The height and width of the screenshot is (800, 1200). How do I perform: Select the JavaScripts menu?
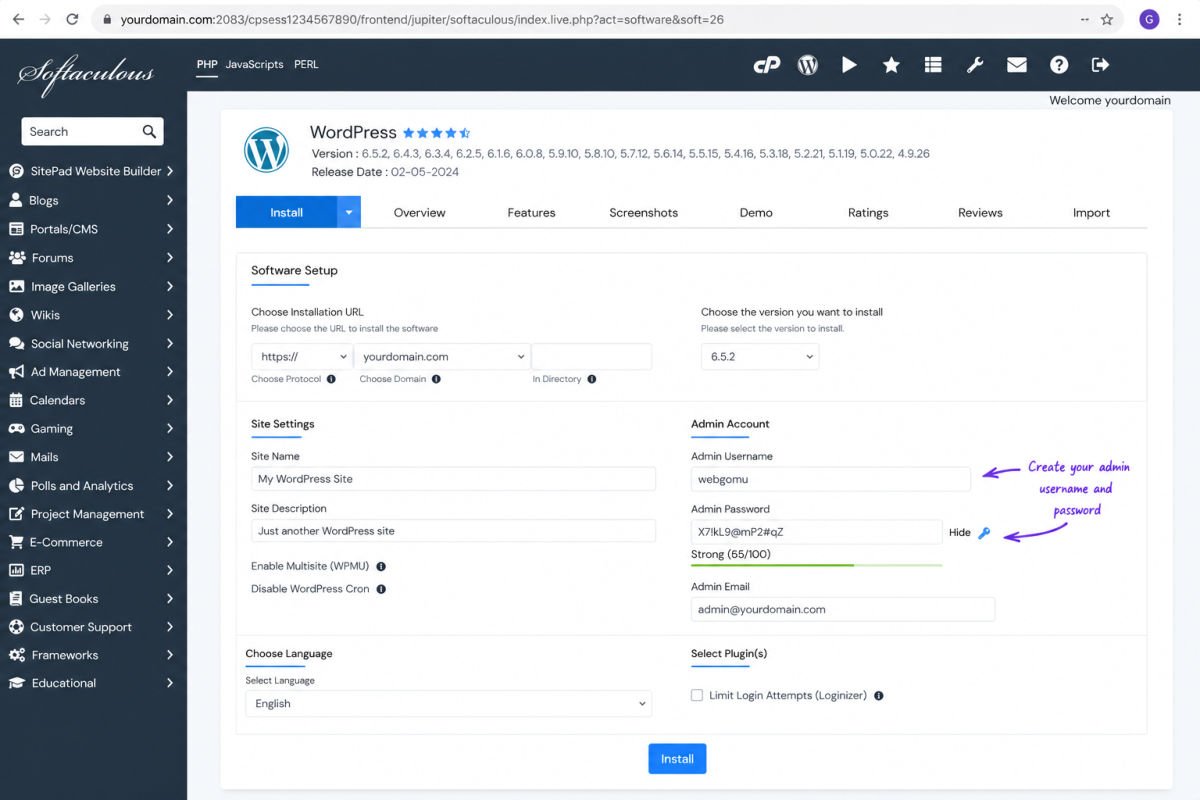[254, 65]
